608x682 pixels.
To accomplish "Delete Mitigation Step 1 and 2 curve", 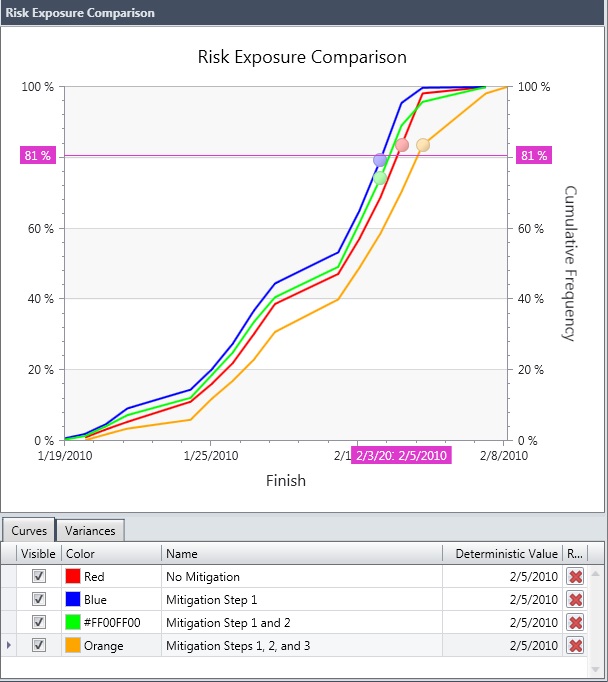I will (x=575, y=623).
